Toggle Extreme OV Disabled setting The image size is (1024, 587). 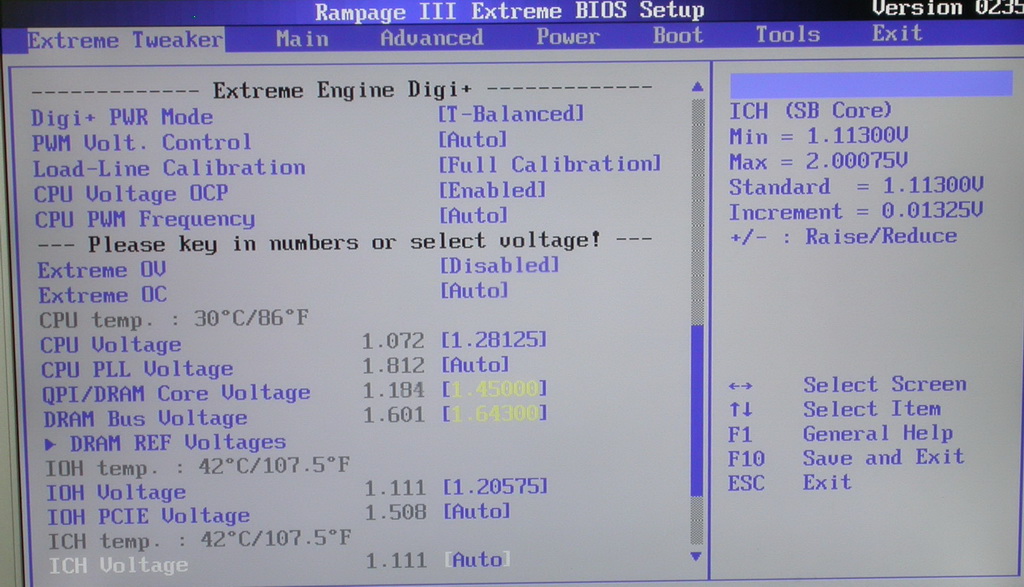click(x=500, y=265)
